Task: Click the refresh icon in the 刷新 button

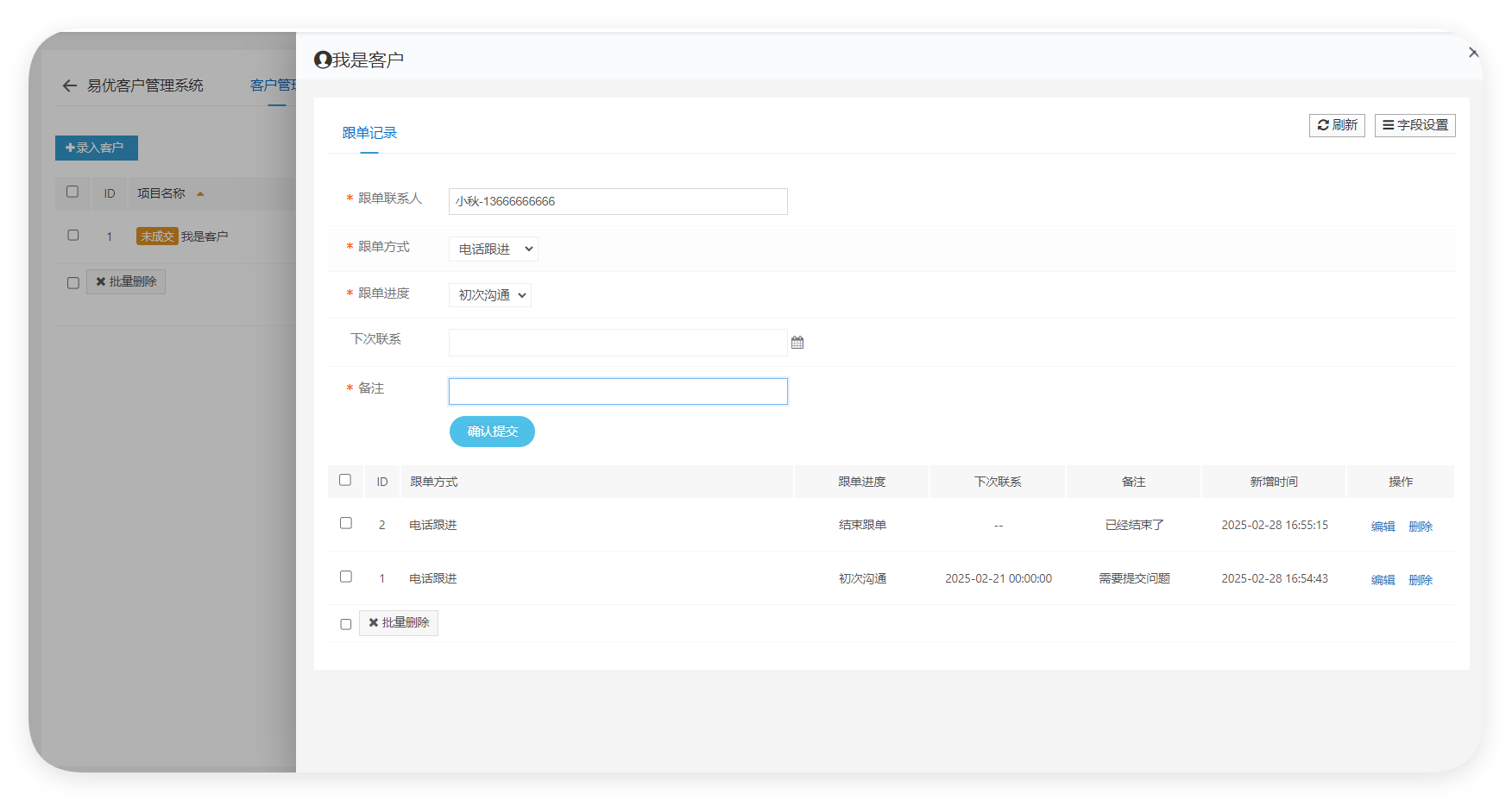Action: tap(1323, 125)
